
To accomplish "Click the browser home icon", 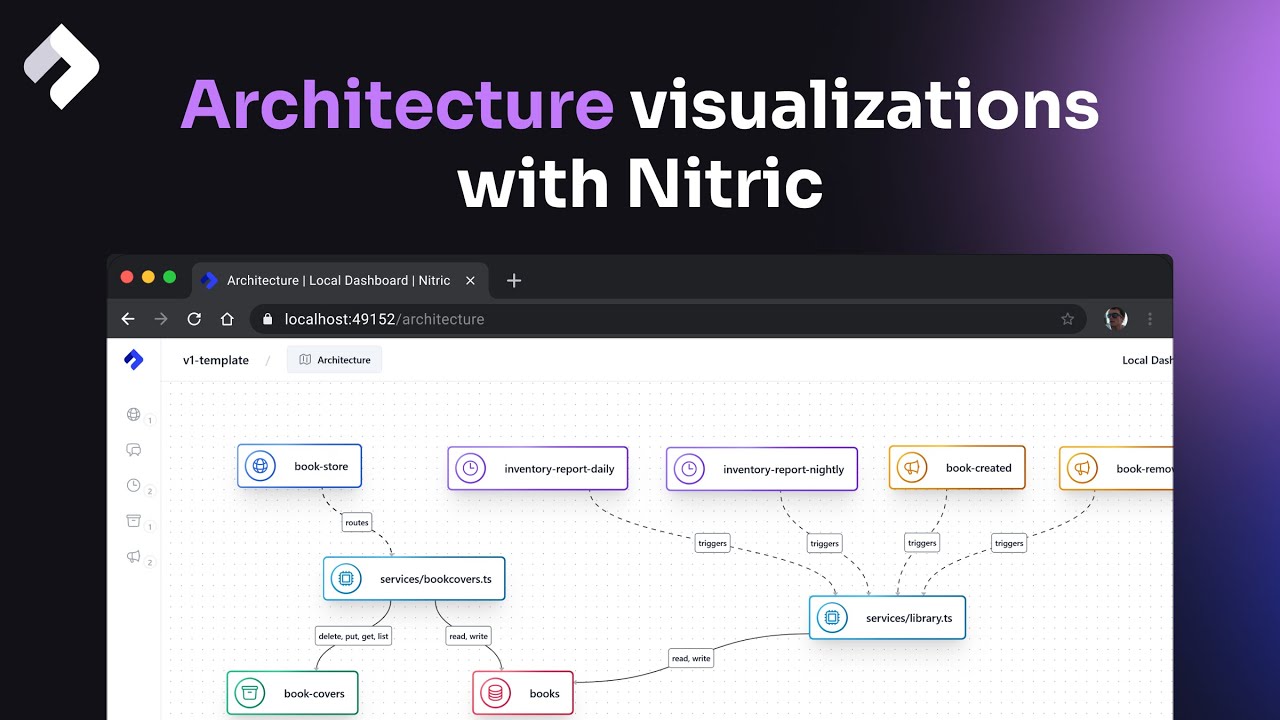I will (x=227, y=319).
